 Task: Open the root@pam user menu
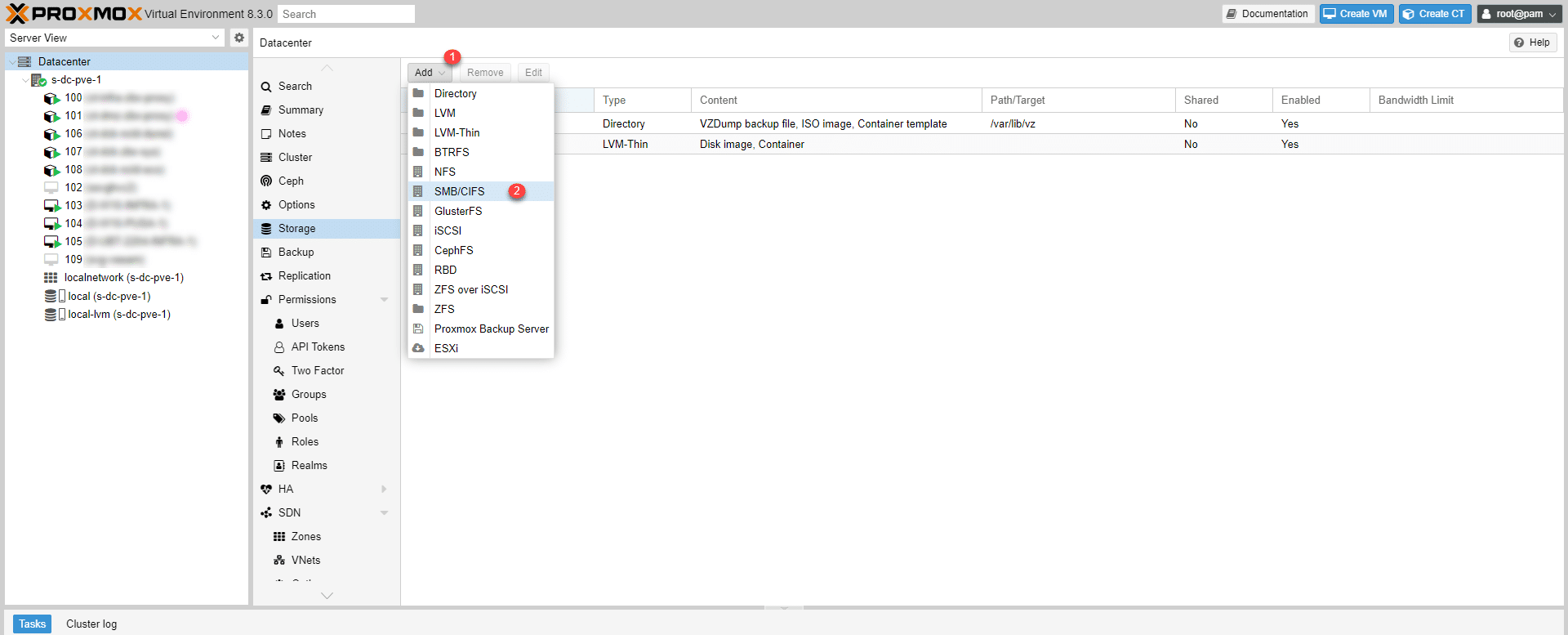coord(1520,14)
